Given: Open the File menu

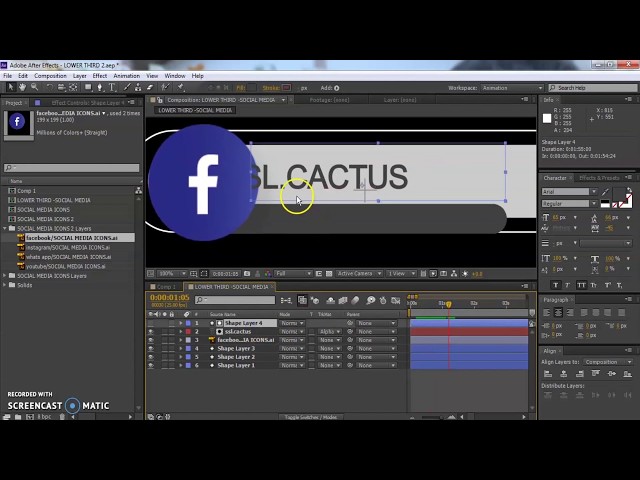Looking at the screenshot, I should (7, 76).
